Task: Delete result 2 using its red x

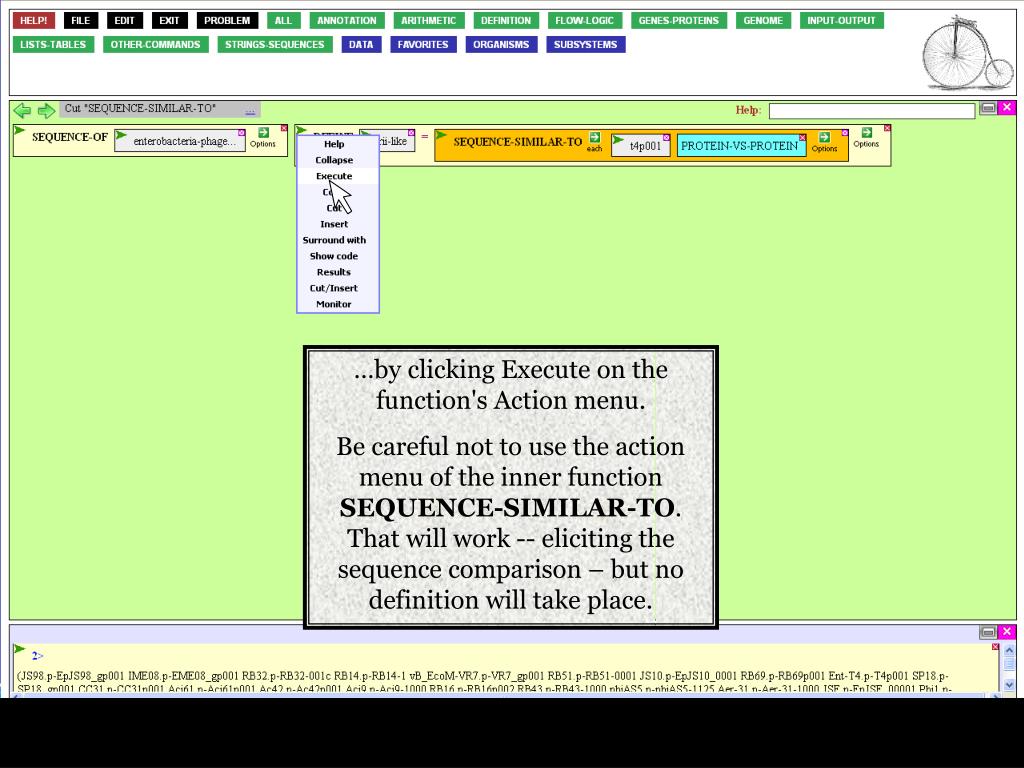Action: click(995, 647)
